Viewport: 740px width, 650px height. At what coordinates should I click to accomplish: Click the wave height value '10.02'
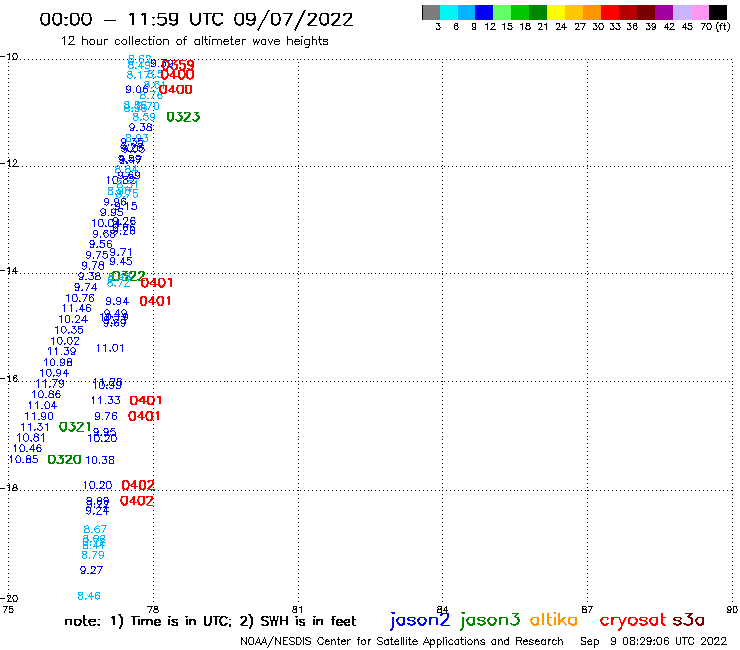tap(65, 341)
